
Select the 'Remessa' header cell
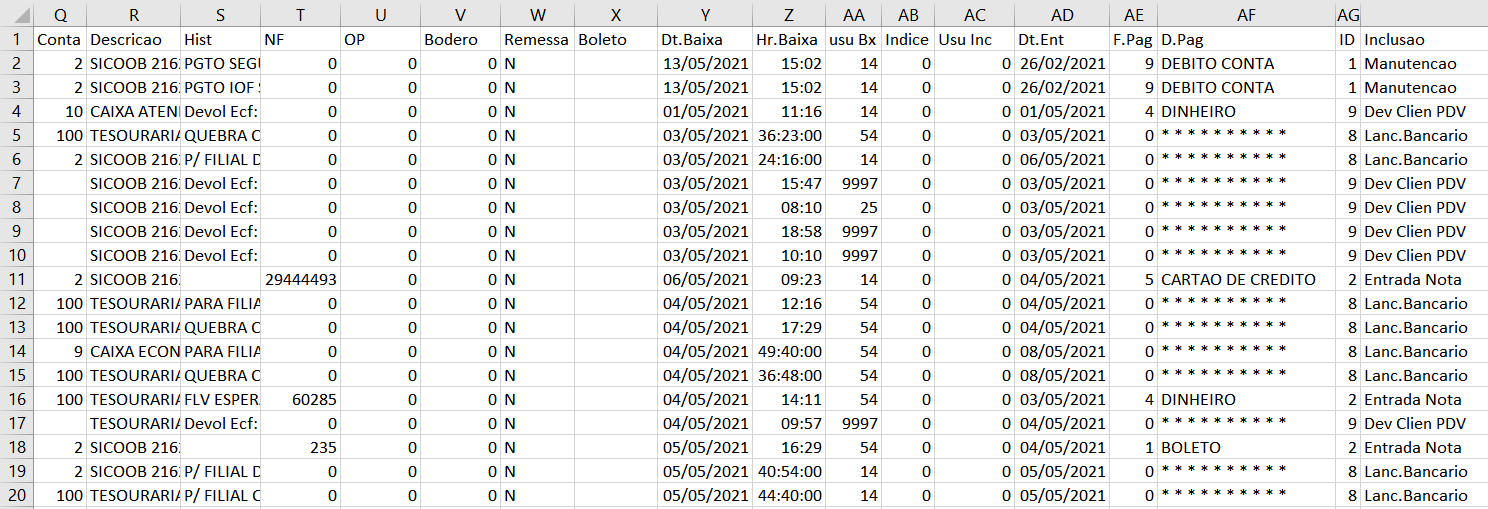[x=537, y=40]
